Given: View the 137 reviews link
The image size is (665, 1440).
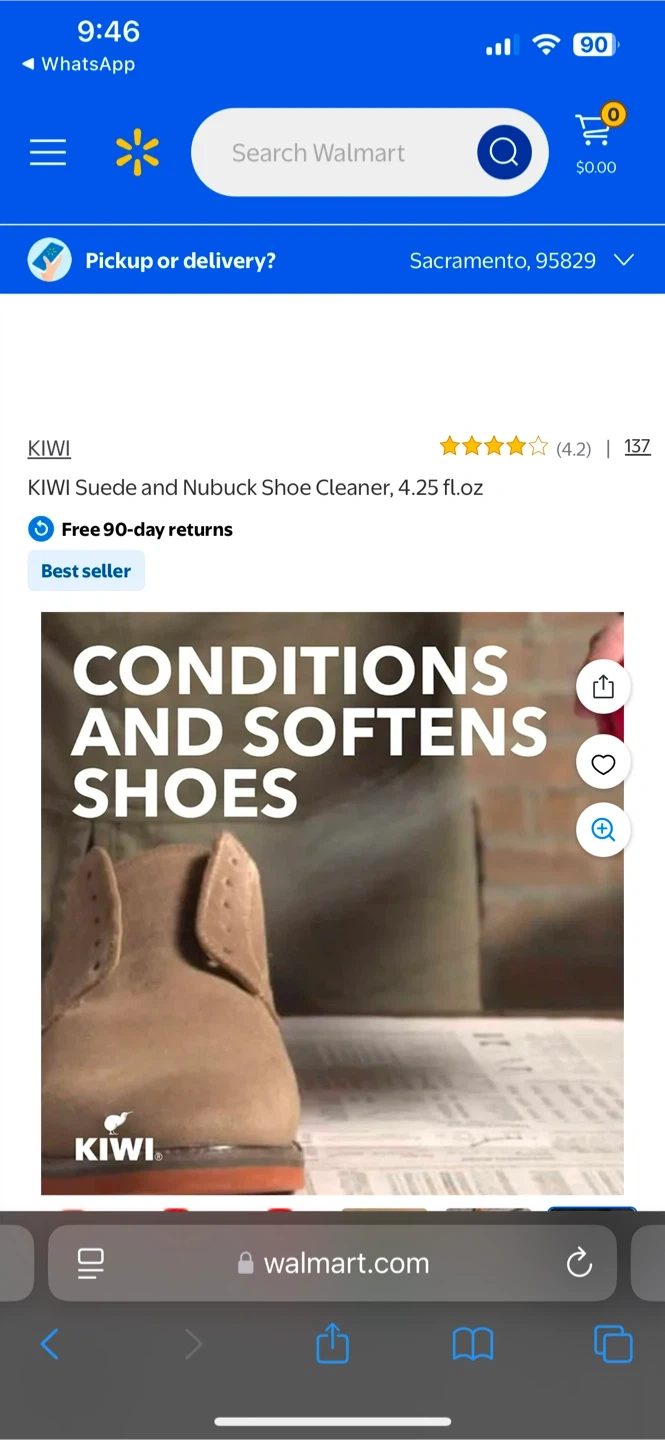Looking at the screenshot, I should (x=637, y=447).
